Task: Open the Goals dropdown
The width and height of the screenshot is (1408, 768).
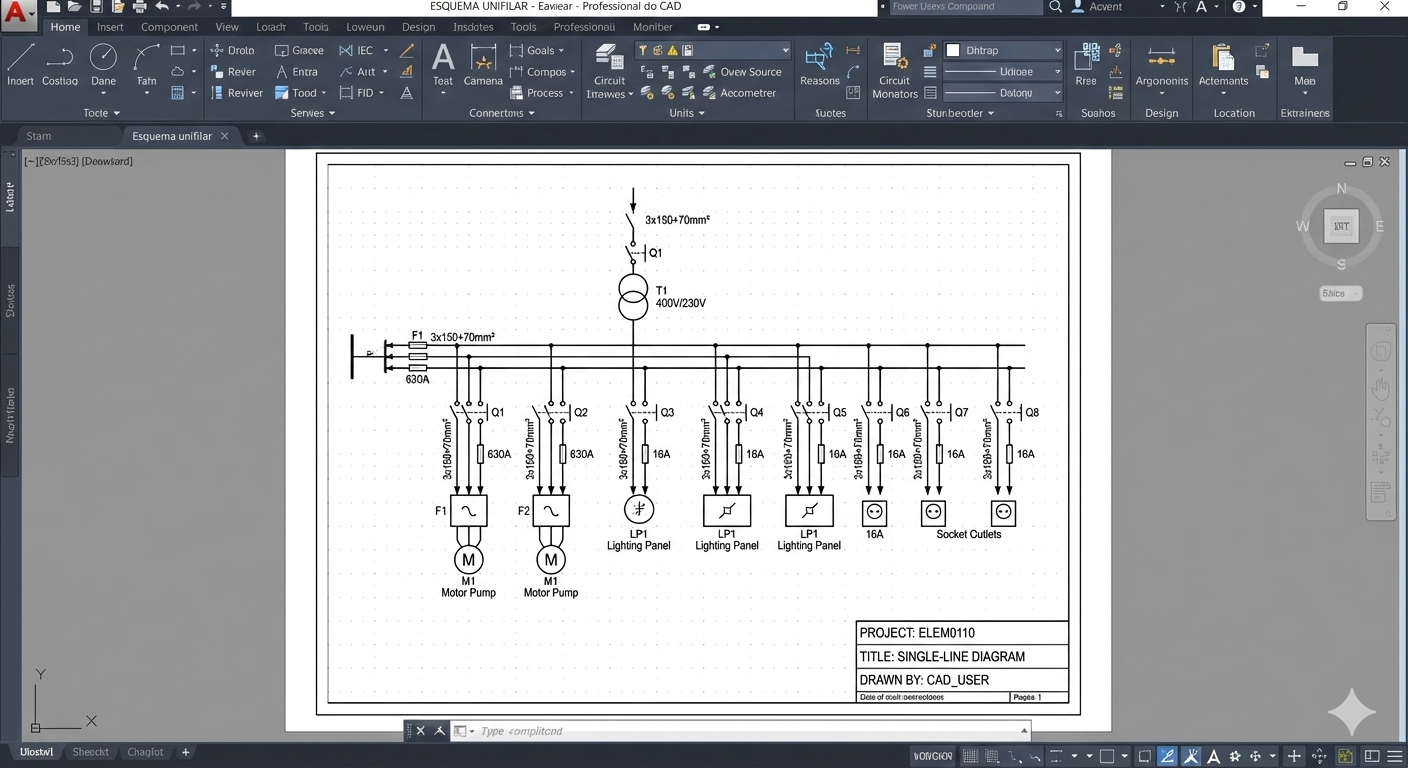Action: pyautogui.click(x=537, y=50)
